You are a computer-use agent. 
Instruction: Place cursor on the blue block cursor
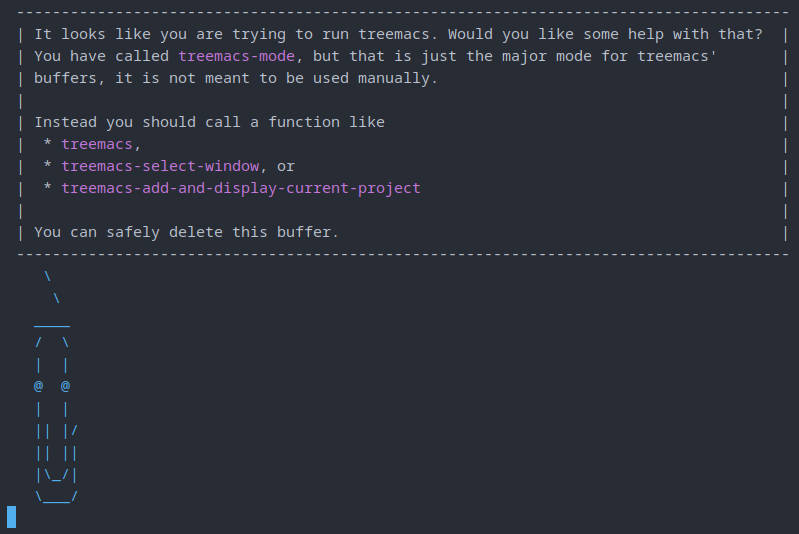click(x=11, y=517)
